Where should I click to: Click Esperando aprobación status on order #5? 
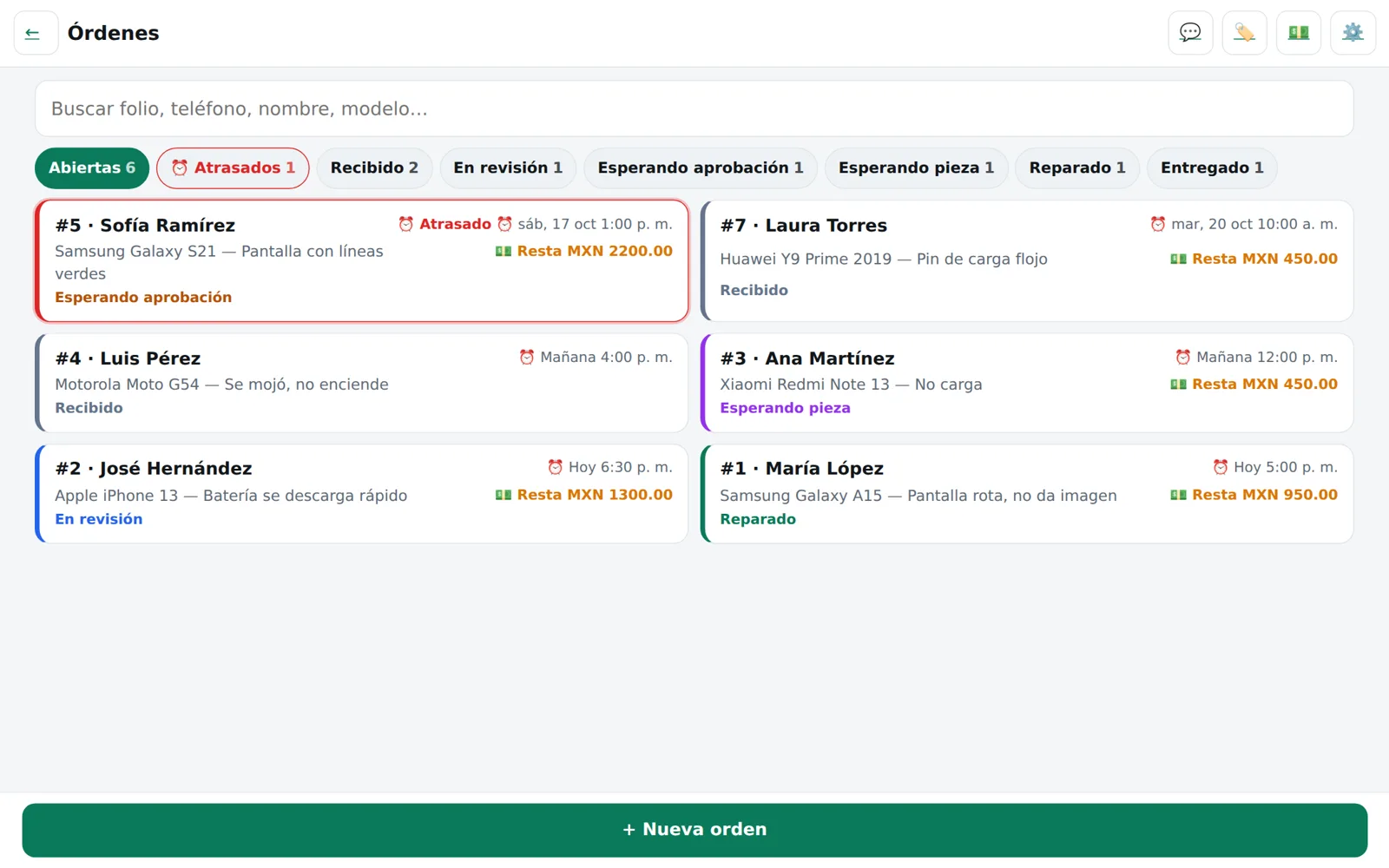pyautogui.click(x=143, y=297)
